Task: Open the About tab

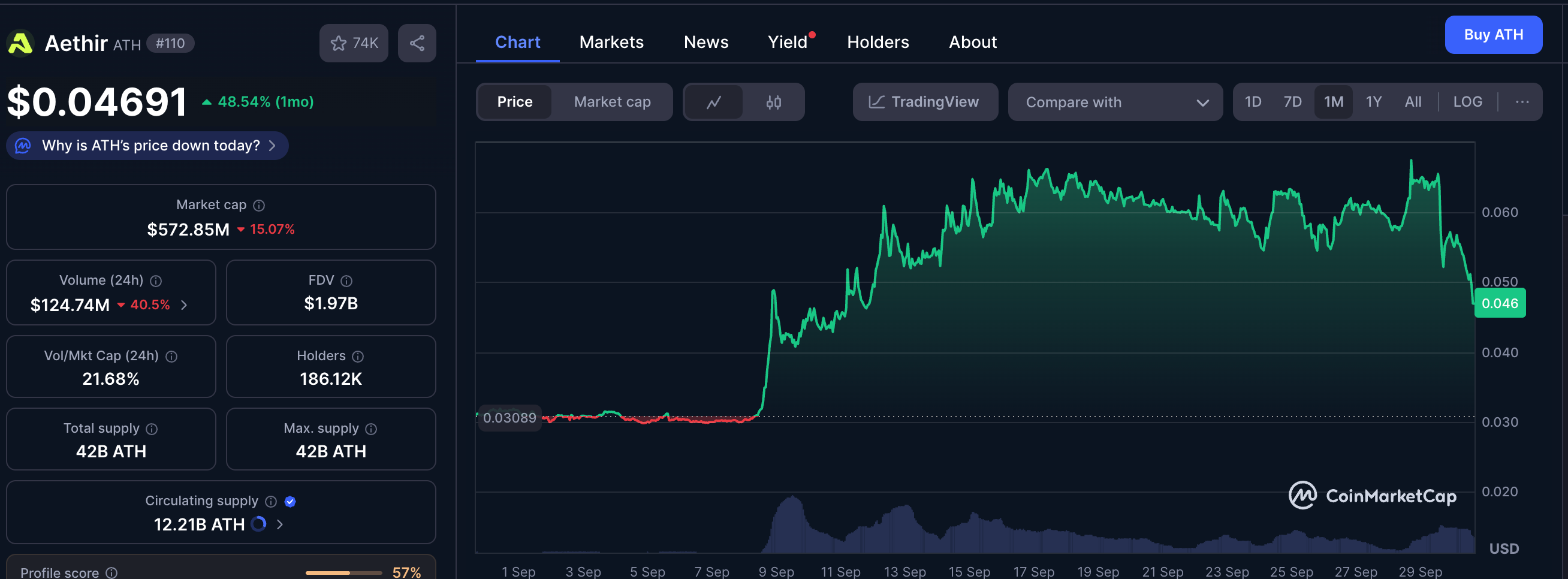Action: pyautogui.click(x=973, y=42)
